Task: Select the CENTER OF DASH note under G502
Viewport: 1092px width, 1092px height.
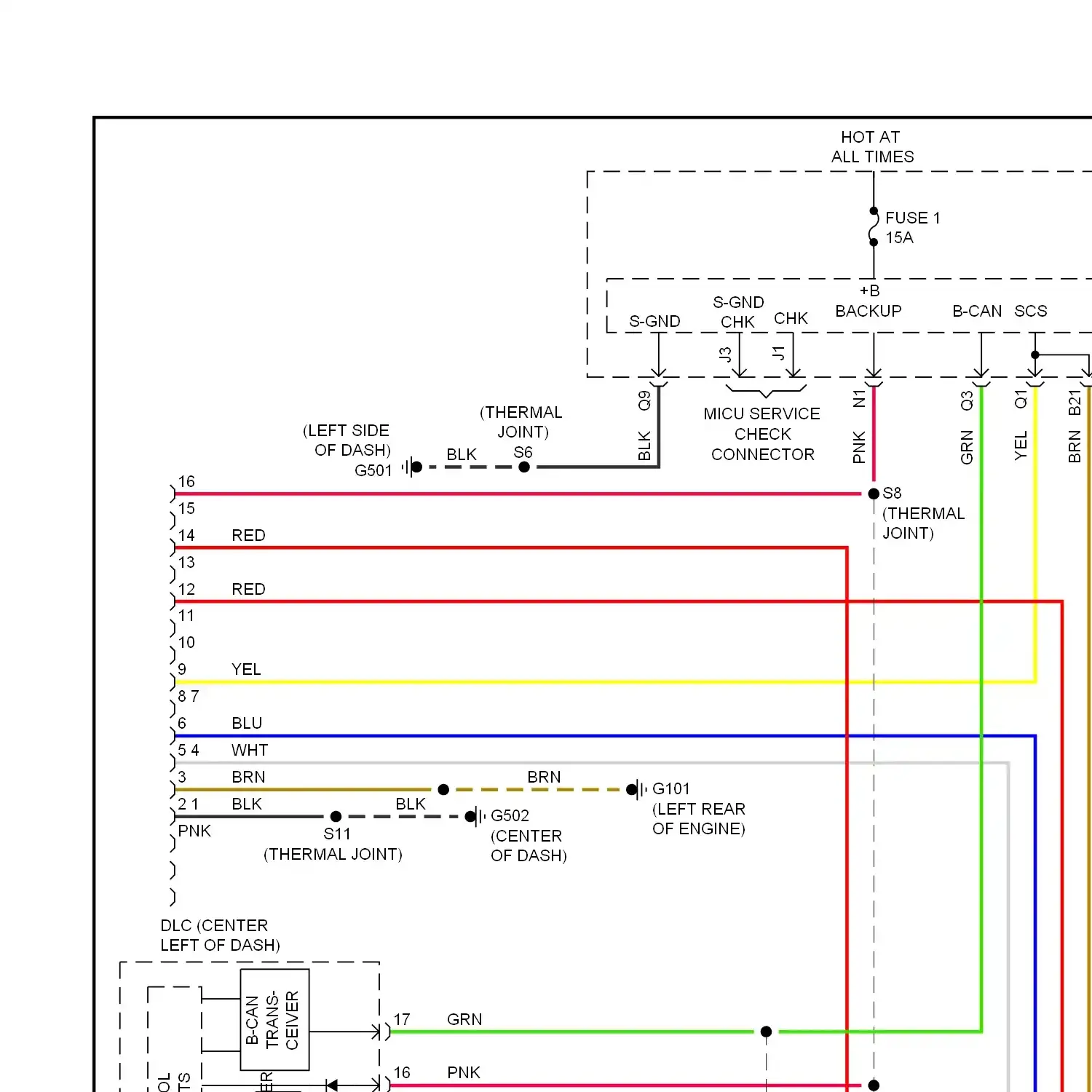Action: (529, 845)
